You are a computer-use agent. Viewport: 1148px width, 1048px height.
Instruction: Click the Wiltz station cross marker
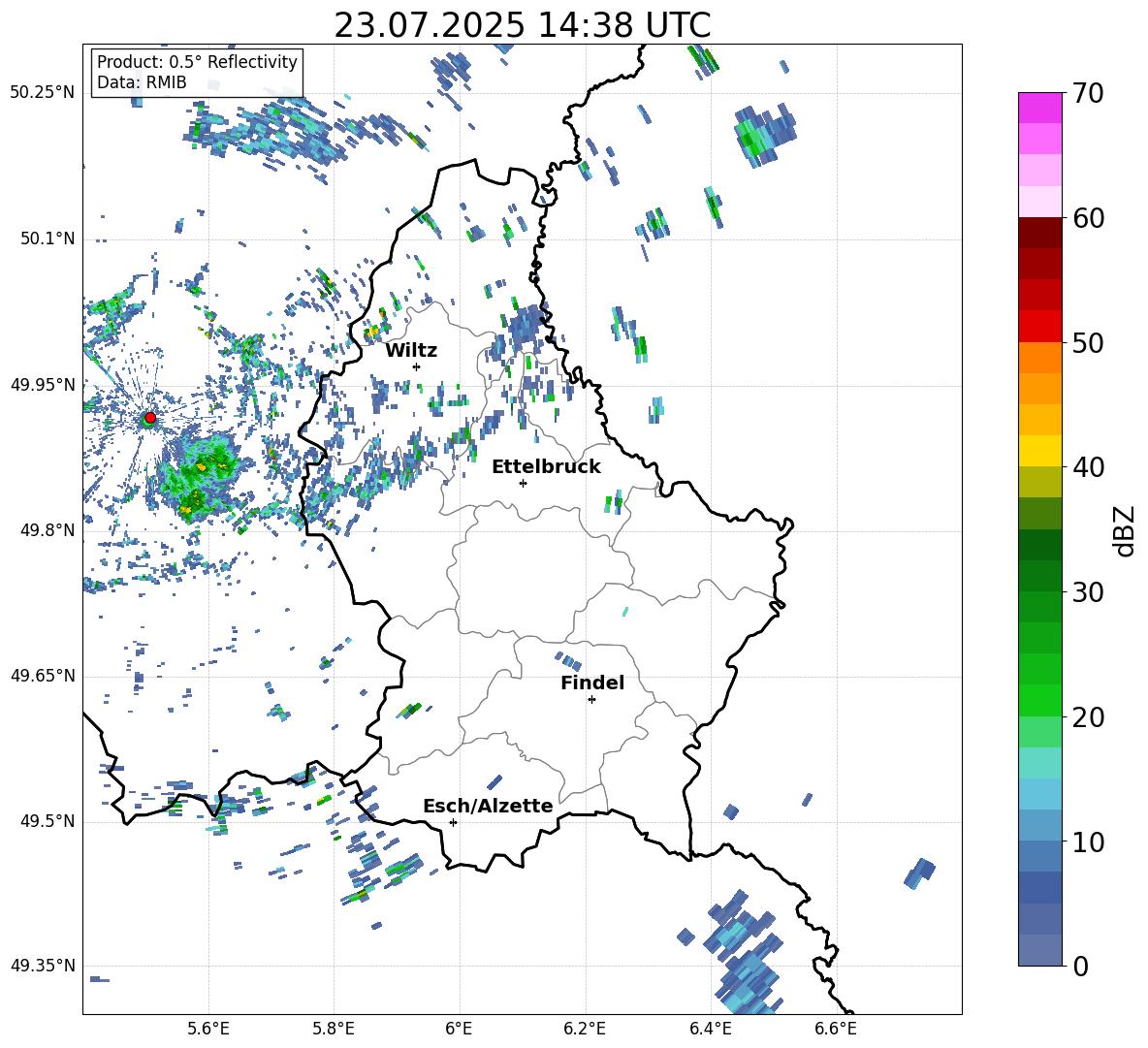[x=417, y=366]
